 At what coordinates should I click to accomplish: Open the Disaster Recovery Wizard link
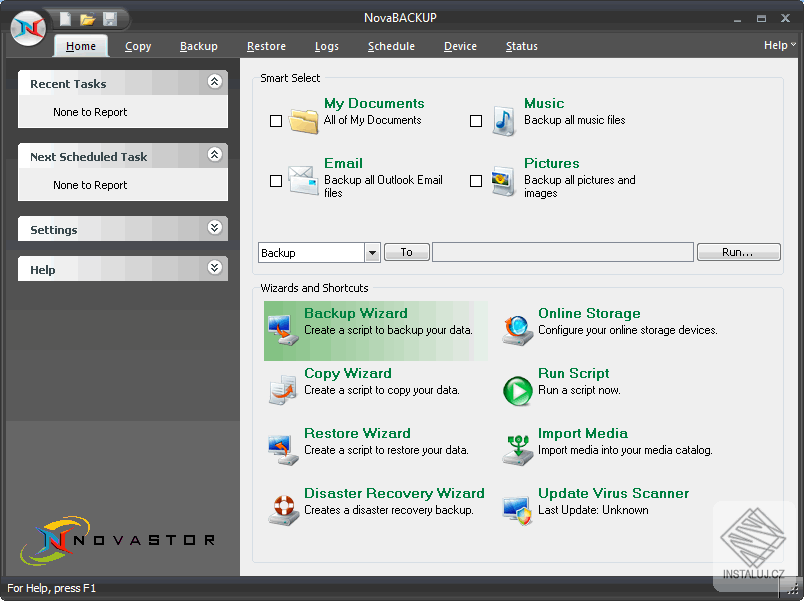394,493
